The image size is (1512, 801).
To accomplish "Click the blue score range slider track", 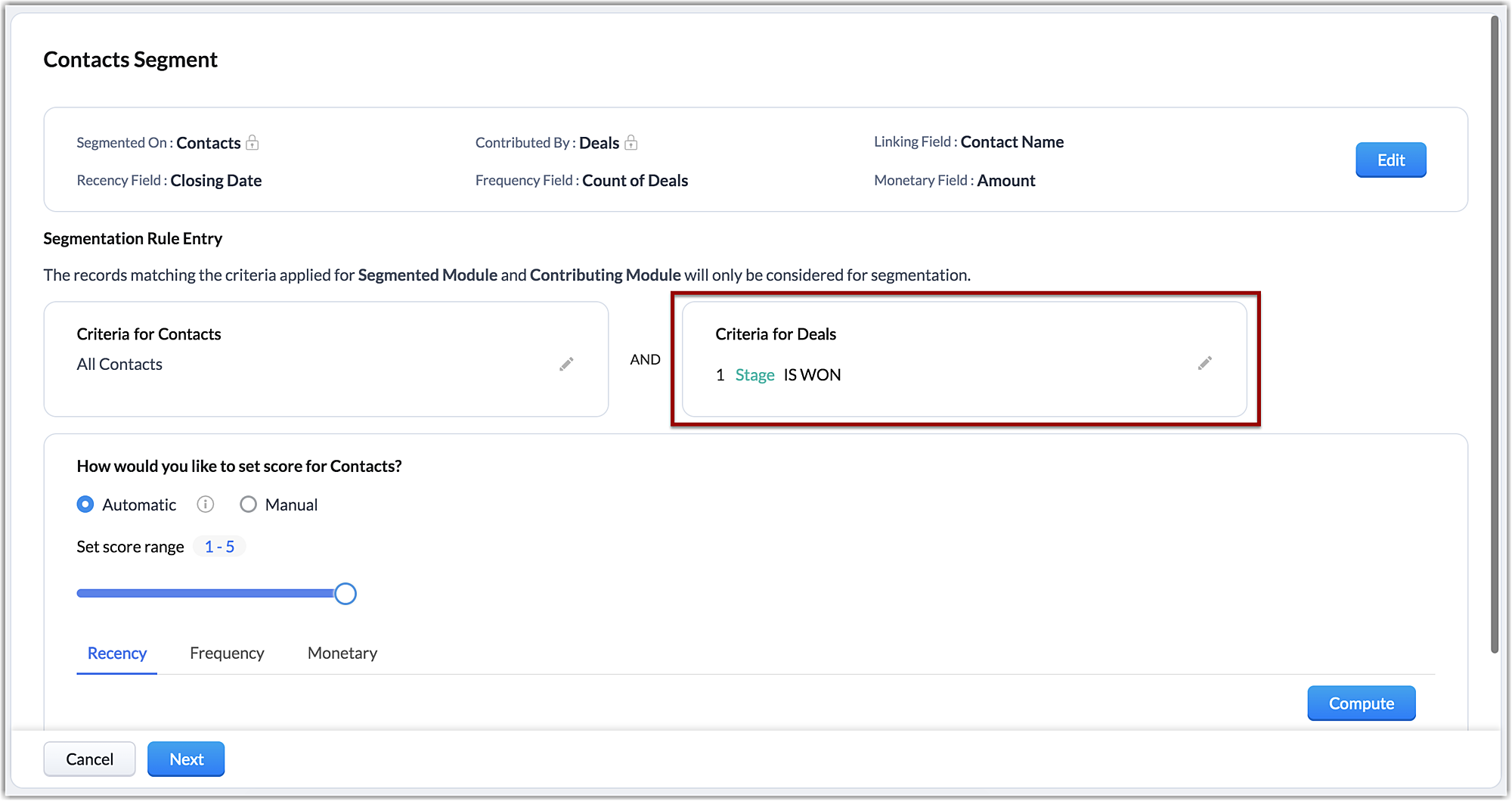I will [x=204, y=594].
